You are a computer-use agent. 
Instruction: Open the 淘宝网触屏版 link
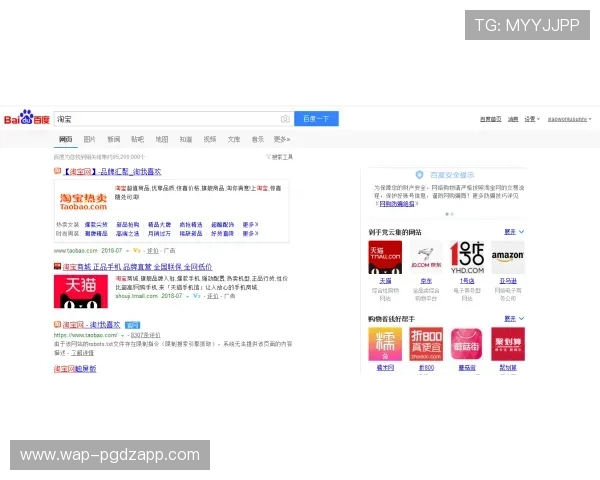coord(75,369)
